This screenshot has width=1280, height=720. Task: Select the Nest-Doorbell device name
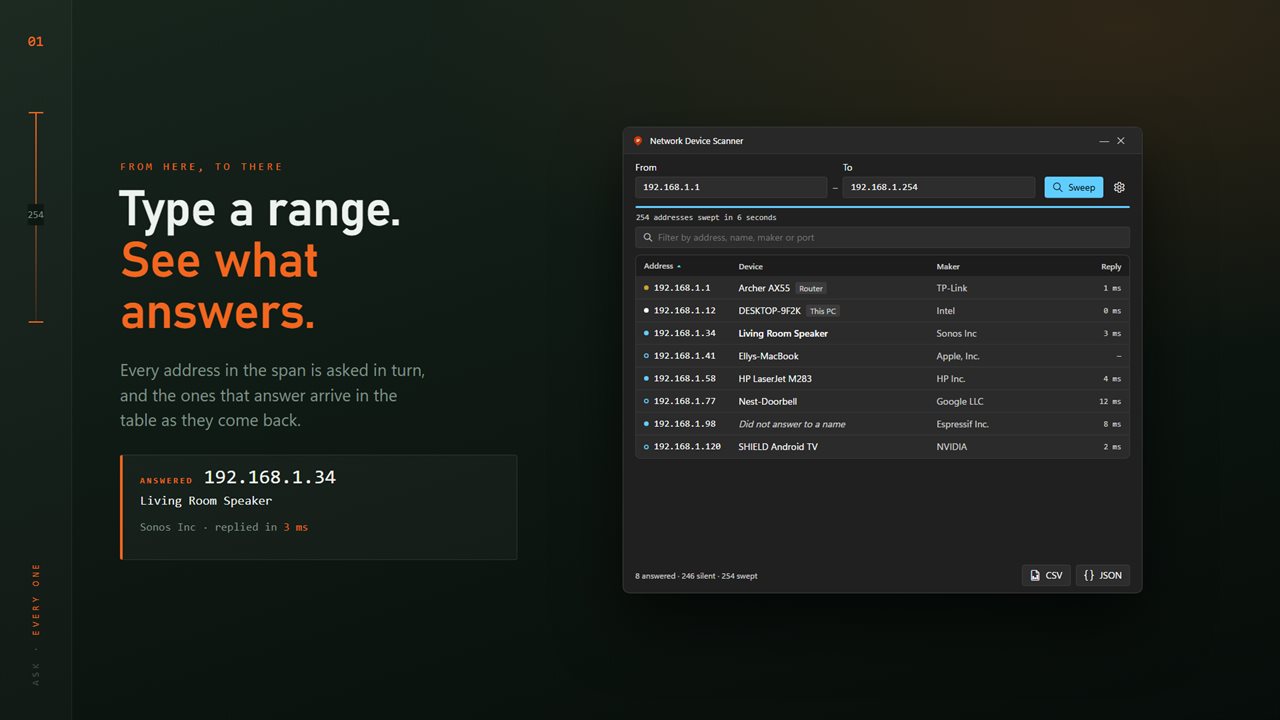coord(768,401)
